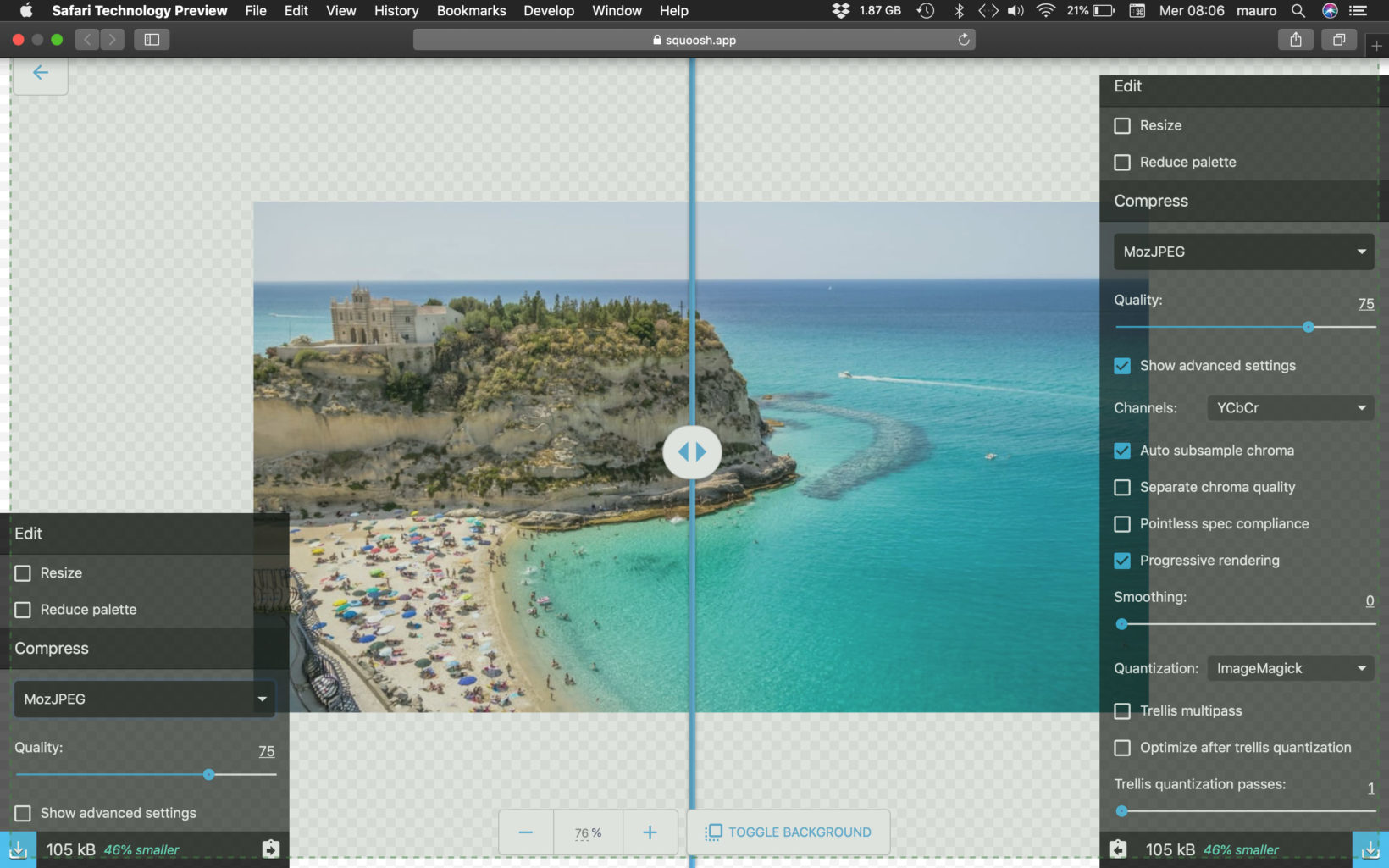
Task: Enable Optimize after trellis quantization
Action: (1122, 748)
